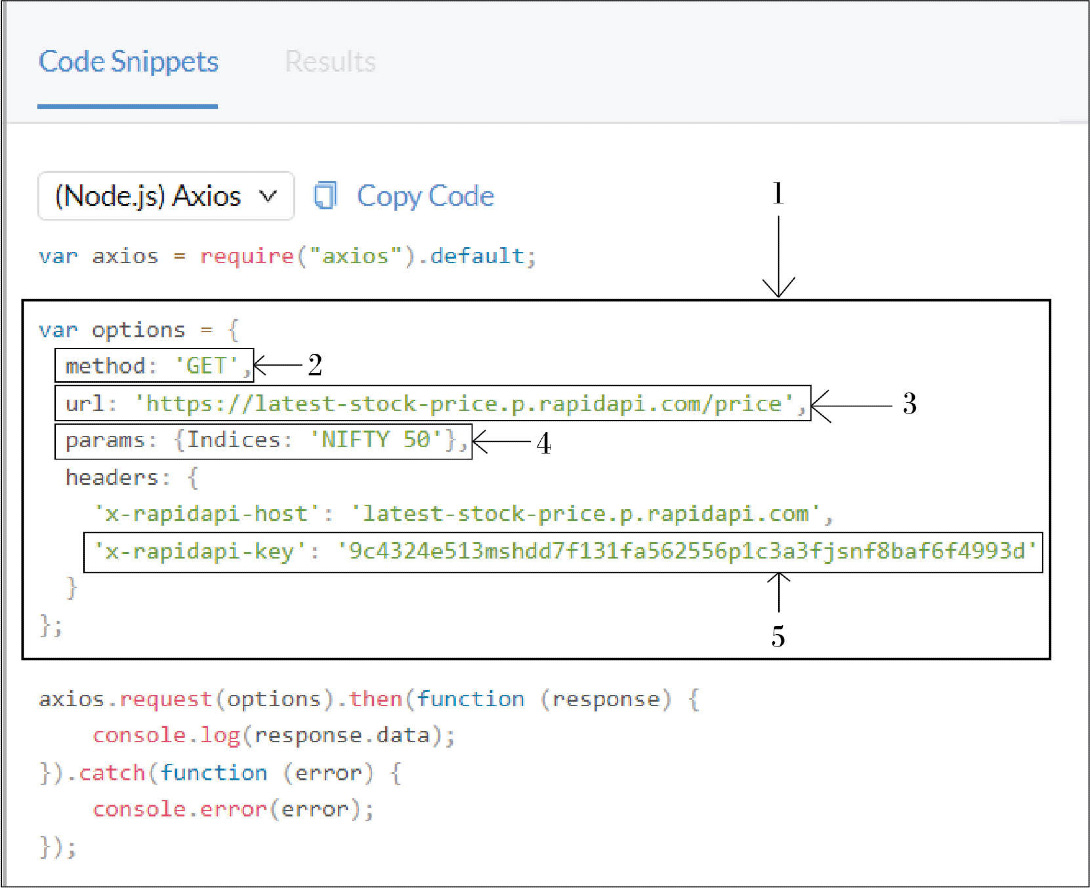Click the 'NIFTY 50' params value
Screen dimensions: 1090x888
pyautogui.click(x=382, y=441)
